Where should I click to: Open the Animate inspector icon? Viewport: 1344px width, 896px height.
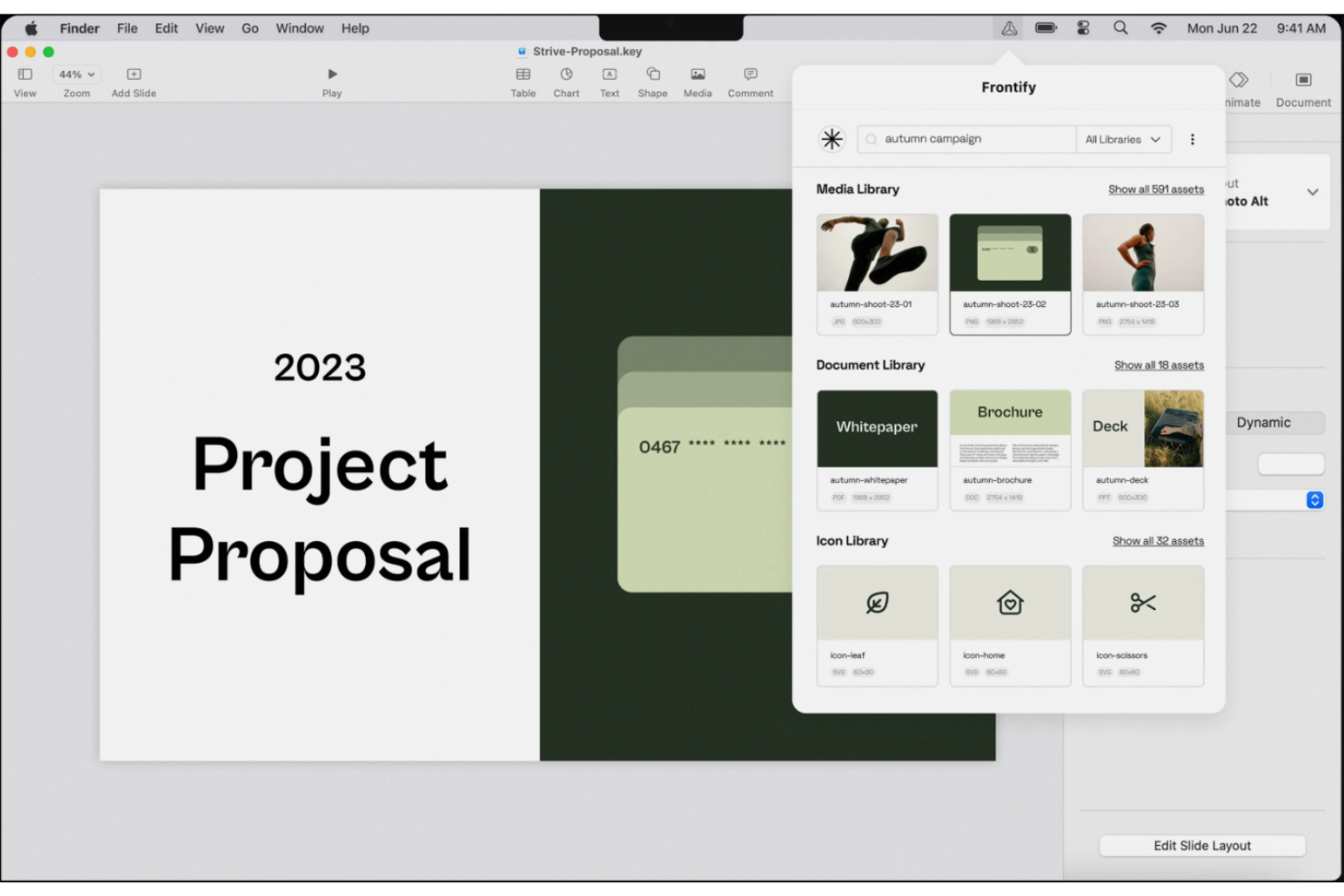(x=1239, y=80)
